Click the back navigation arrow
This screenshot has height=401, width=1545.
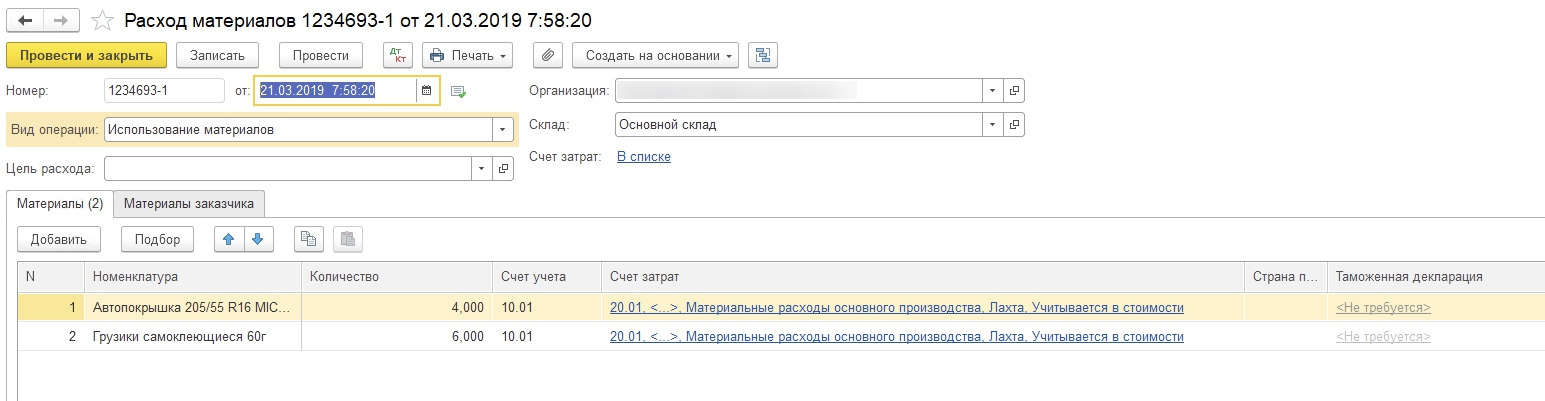(x=26, y=20)
